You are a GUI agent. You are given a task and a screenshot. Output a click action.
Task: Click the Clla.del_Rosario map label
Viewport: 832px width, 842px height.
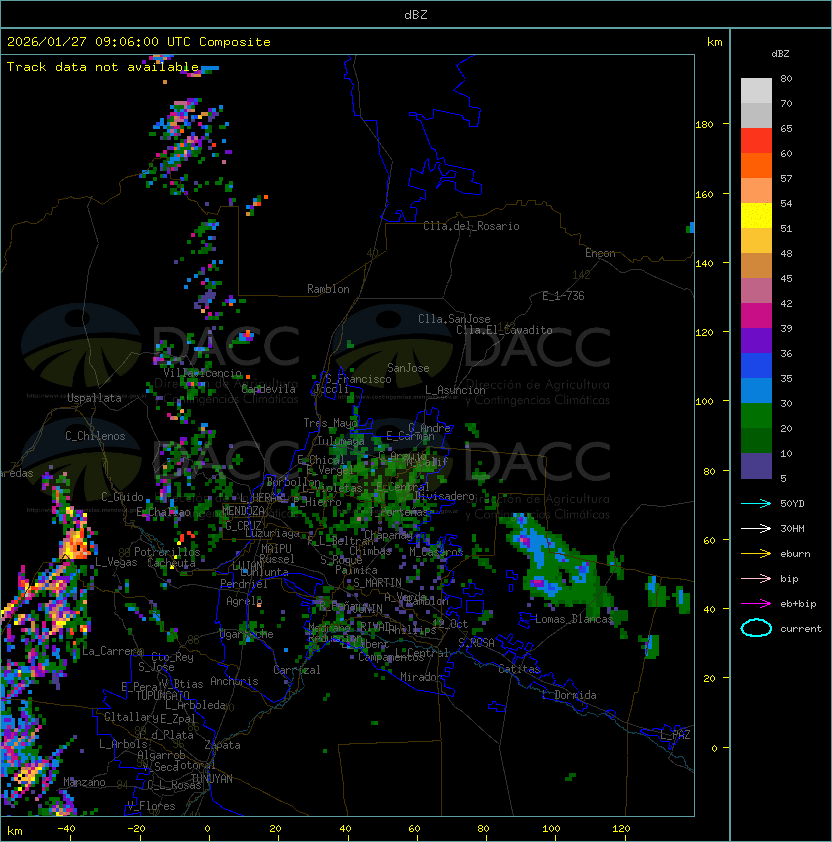[471, 226]
